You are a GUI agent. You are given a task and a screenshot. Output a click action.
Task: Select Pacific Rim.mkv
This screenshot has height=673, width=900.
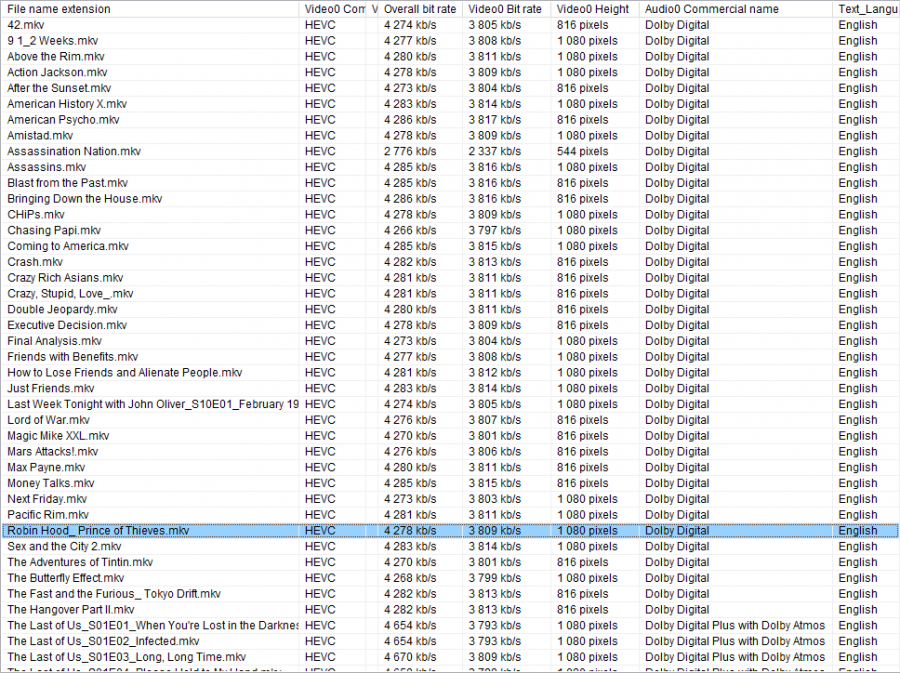(48, 515)
